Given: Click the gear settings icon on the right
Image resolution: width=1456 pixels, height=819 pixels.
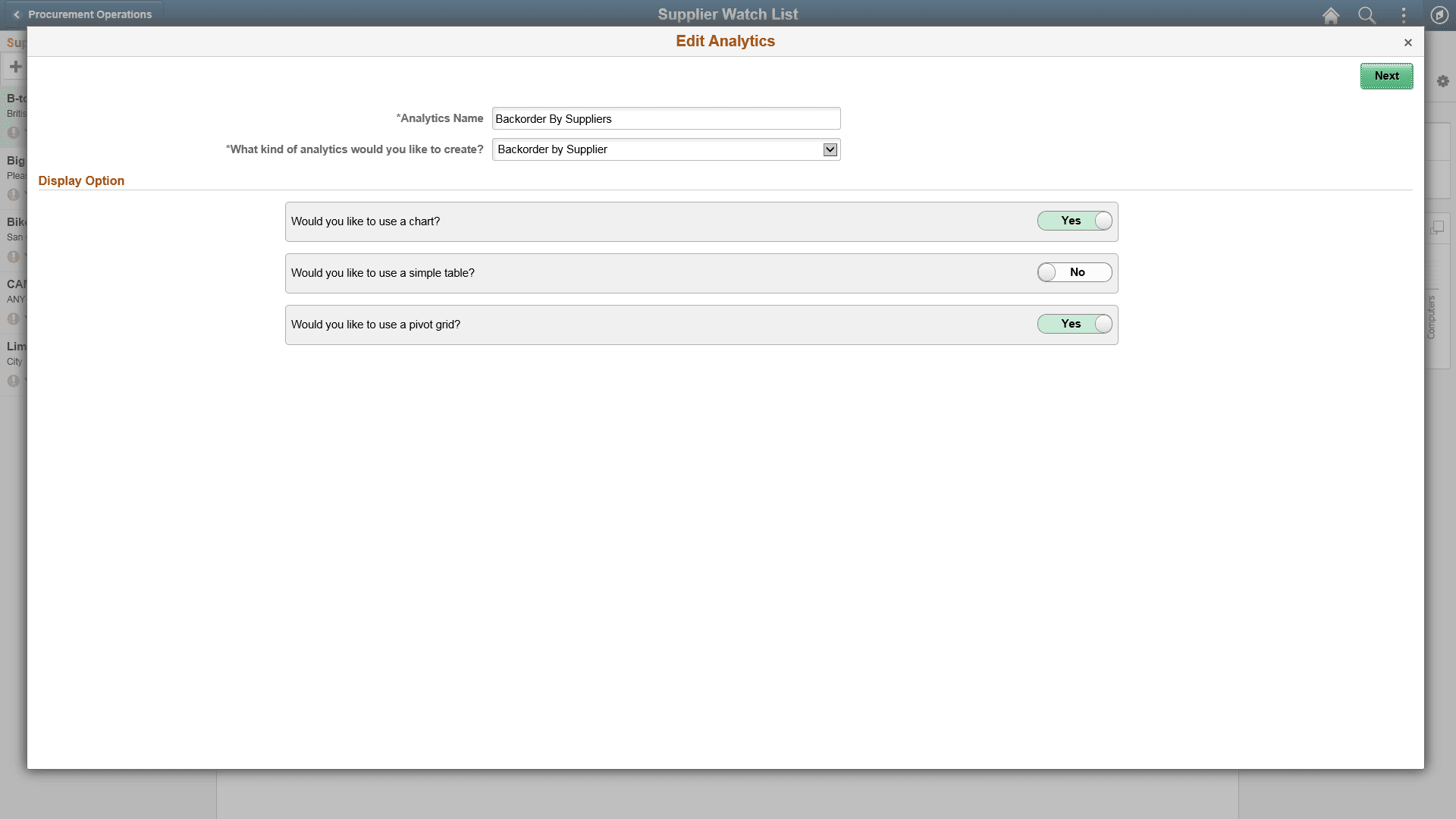Looking at the screenshot, I should tap(1443, 81).
